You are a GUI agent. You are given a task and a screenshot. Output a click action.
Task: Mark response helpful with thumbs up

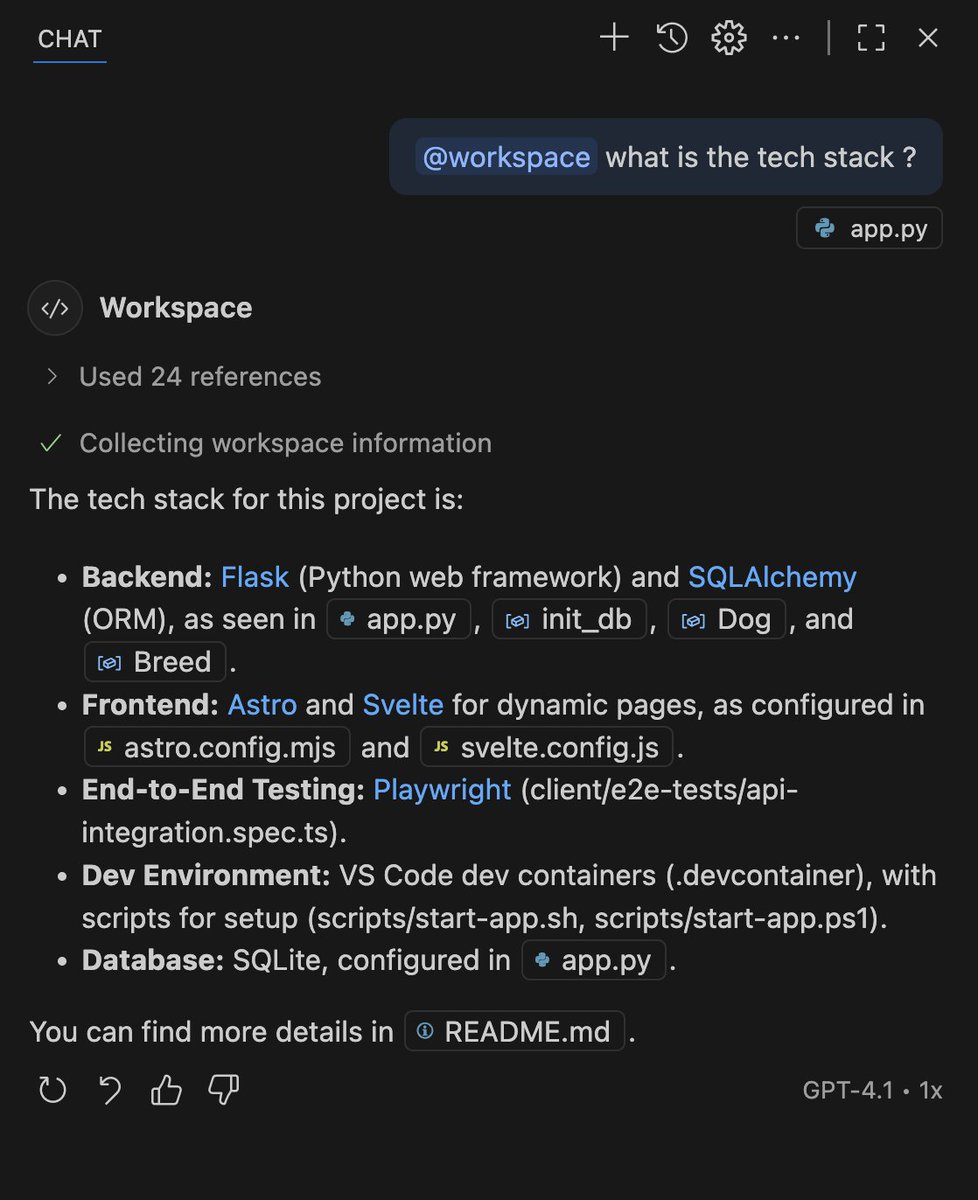167,1090
